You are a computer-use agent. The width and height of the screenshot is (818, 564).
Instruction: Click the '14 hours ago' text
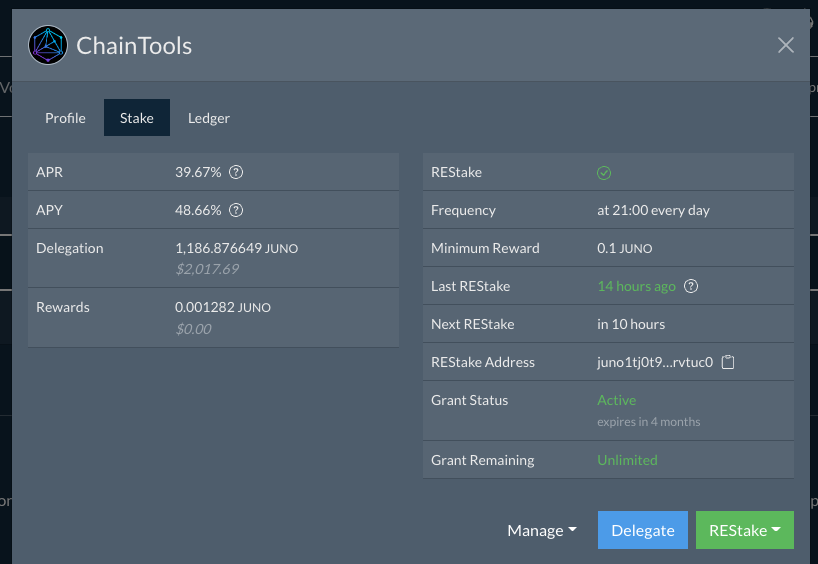636,286
